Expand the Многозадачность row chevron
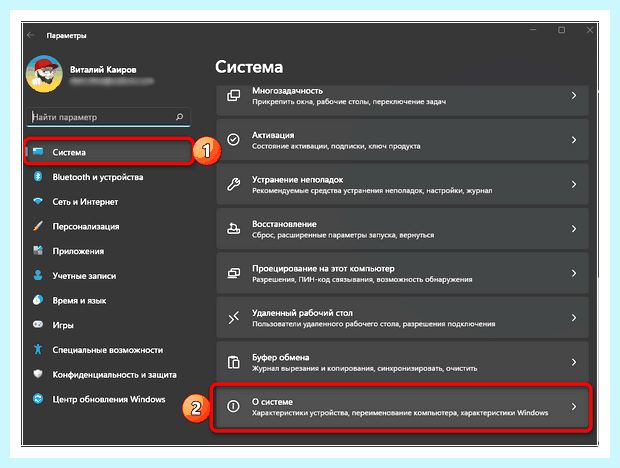The image size is (620, 468). coord(573,96)
